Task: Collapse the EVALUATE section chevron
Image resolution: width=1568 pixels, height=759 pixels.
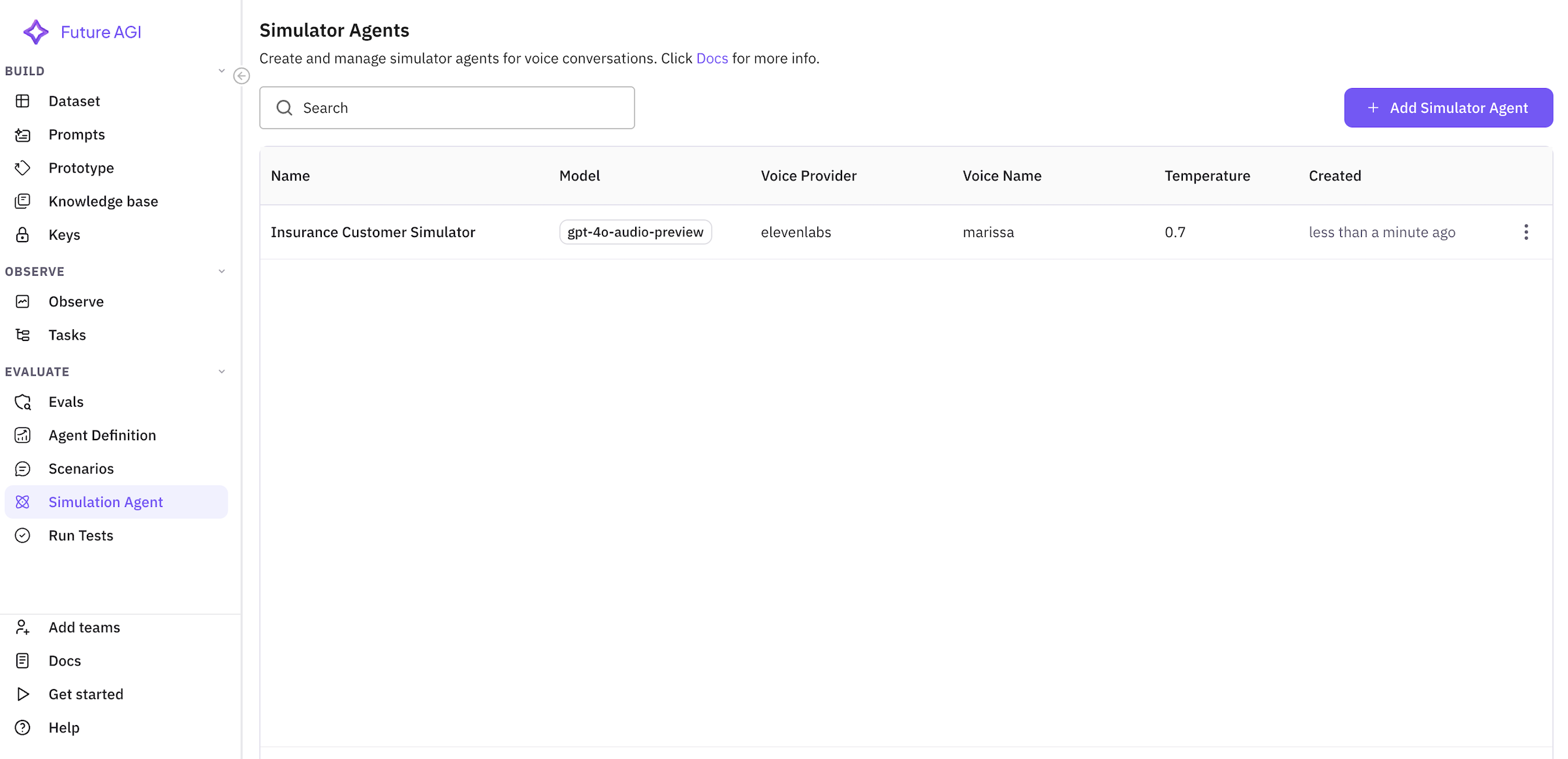Action: (221, 372)
